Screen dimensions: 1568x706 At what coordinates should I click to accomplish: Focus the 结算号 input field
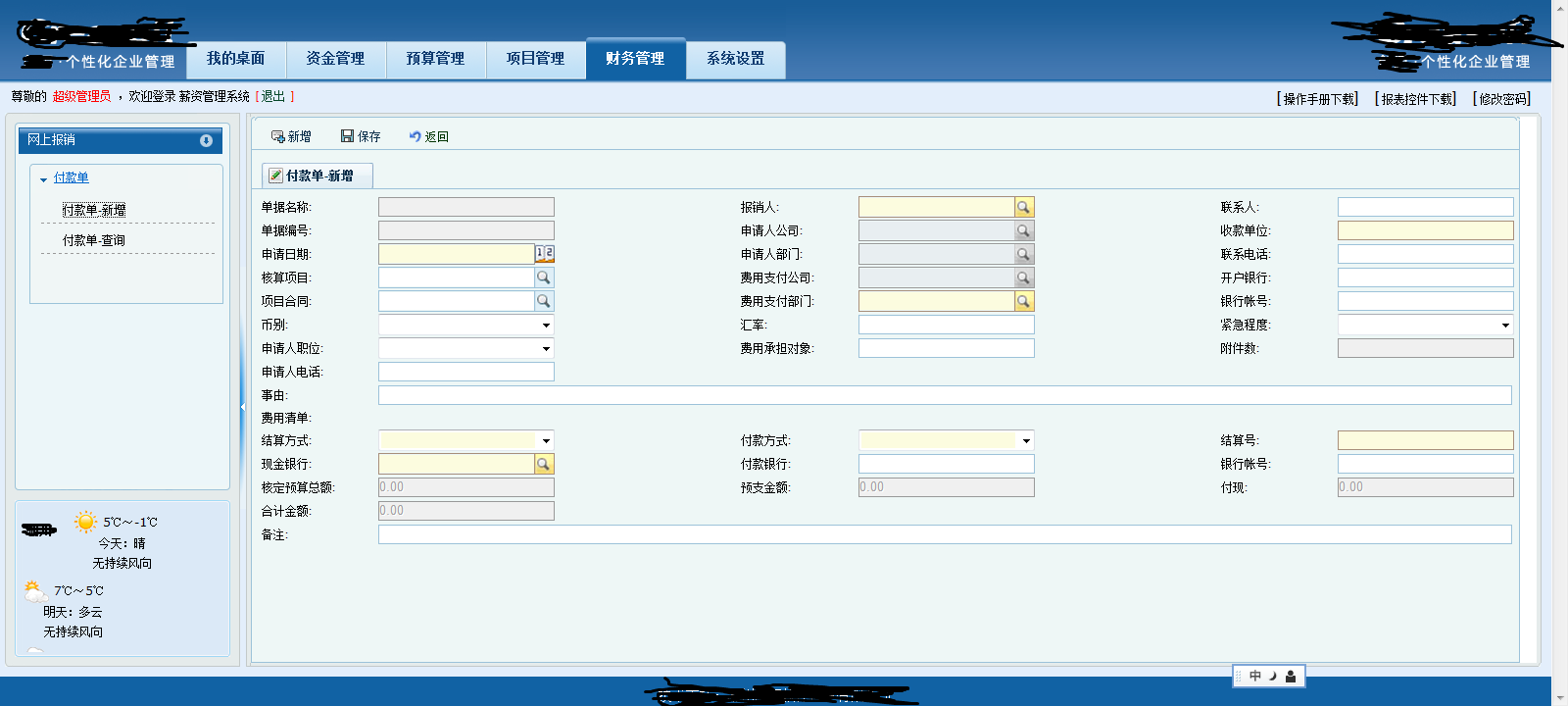click(1426, 440)
